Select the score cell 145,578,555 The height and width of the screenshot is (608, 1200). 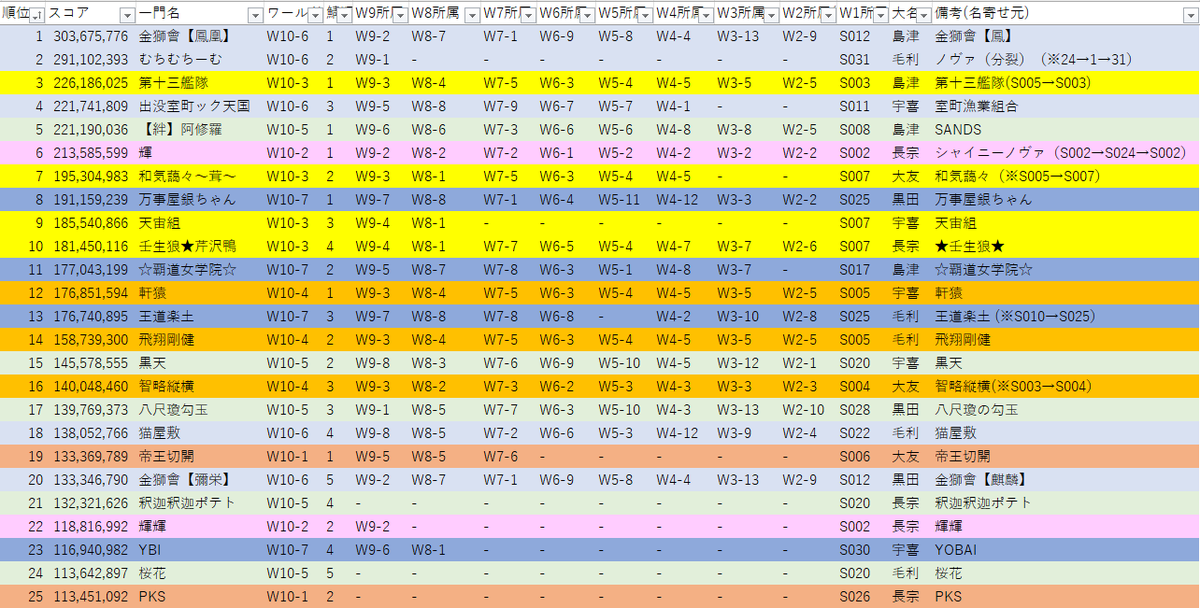pyautogui.click(x=89, y=362)
